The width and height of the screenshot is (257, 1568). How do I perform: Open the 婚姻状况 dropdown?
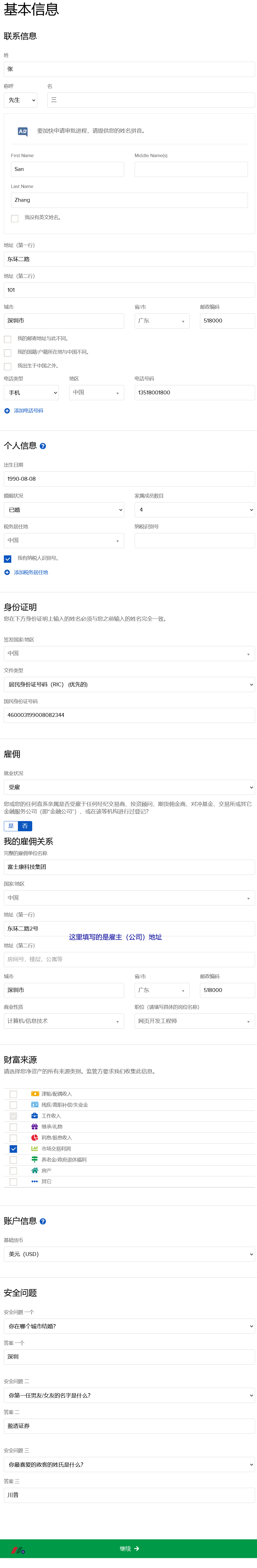point(64,509)
